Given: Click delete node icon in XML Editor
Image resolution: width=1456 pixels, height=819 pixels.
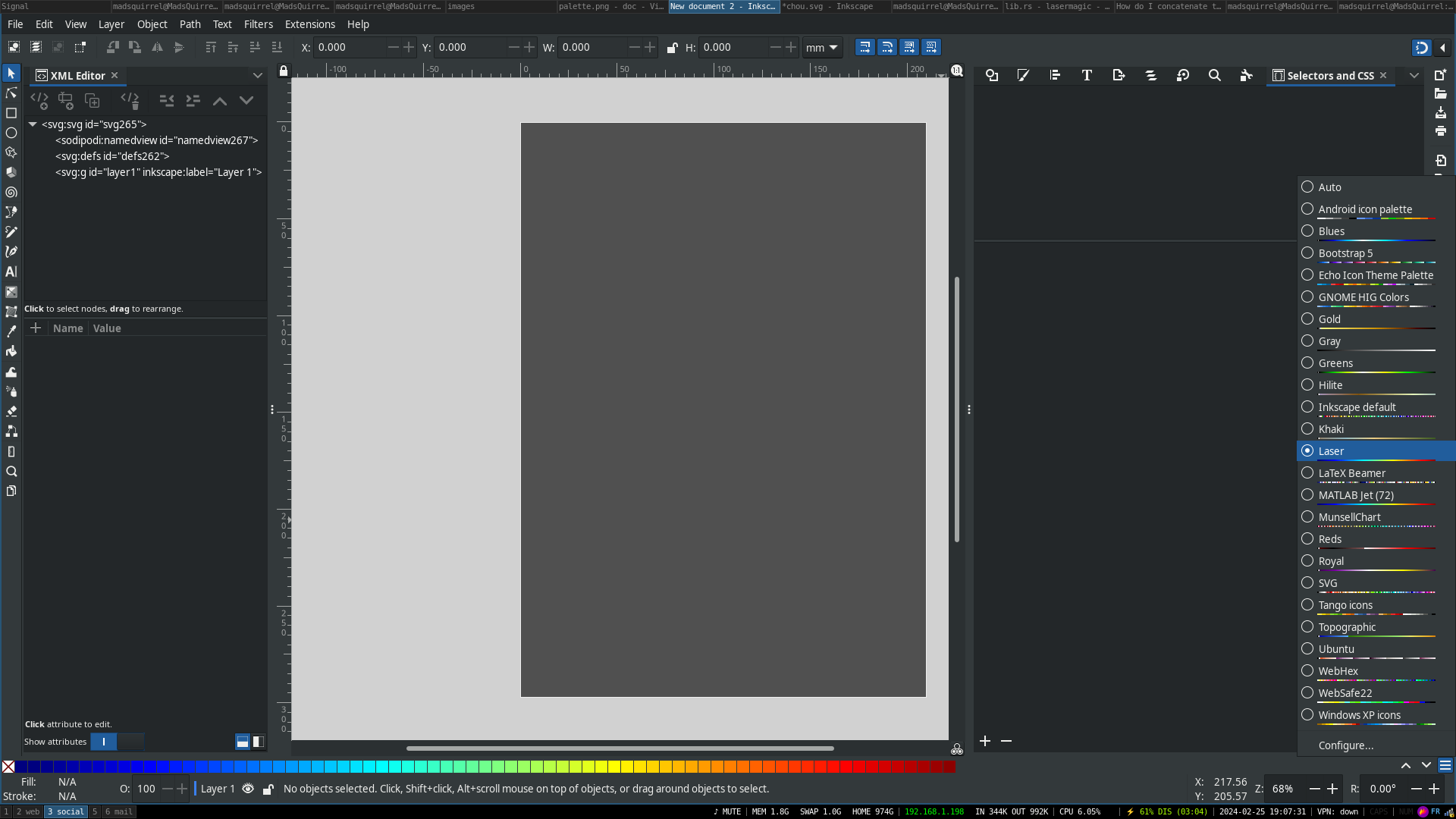Looking at the screenshot, I should [130, 100].
